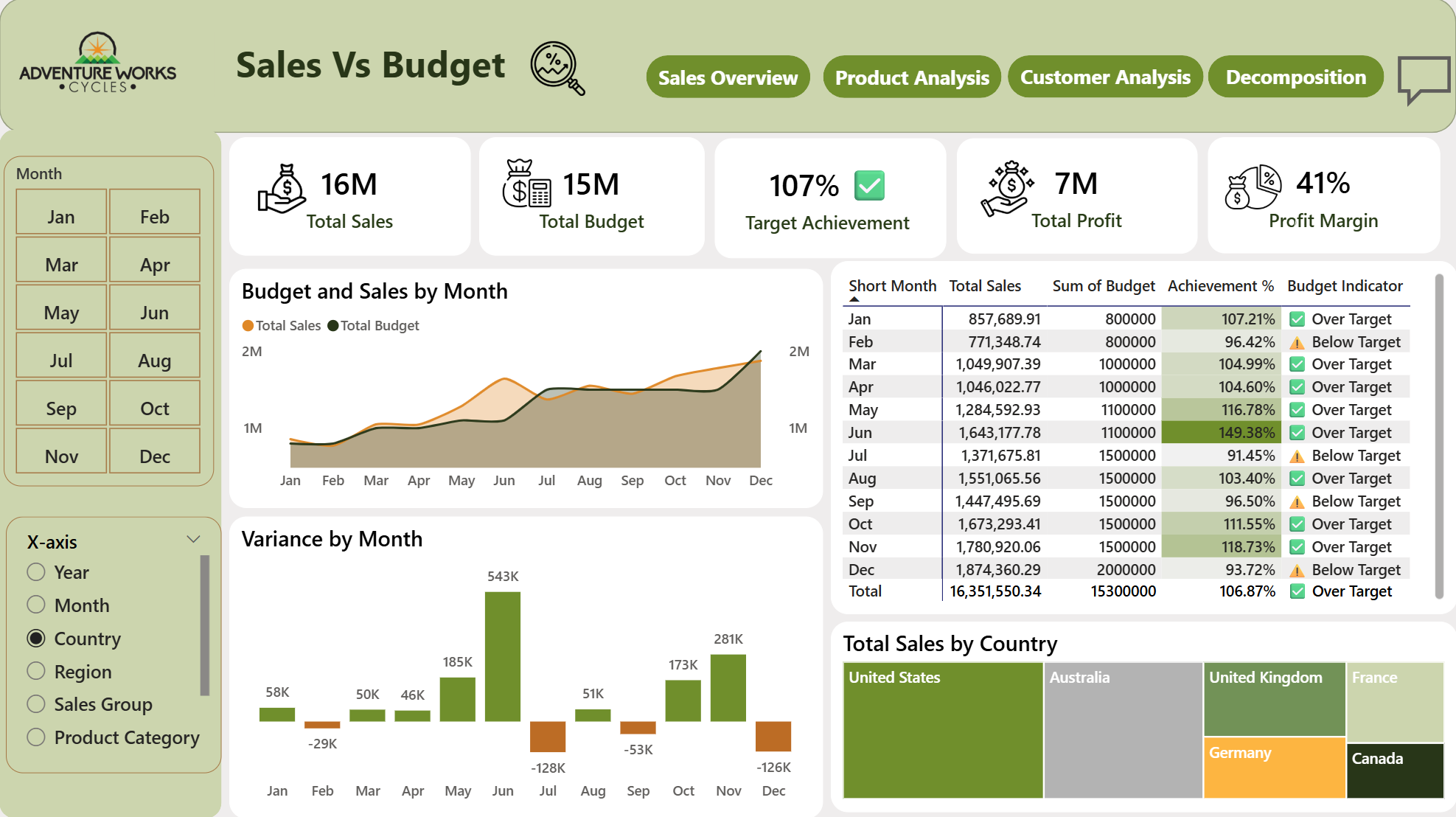Viewport: 1456px width, 817px height.
Task: Click the table vertical scrollbar
Action: click(x=1439, y=437)
